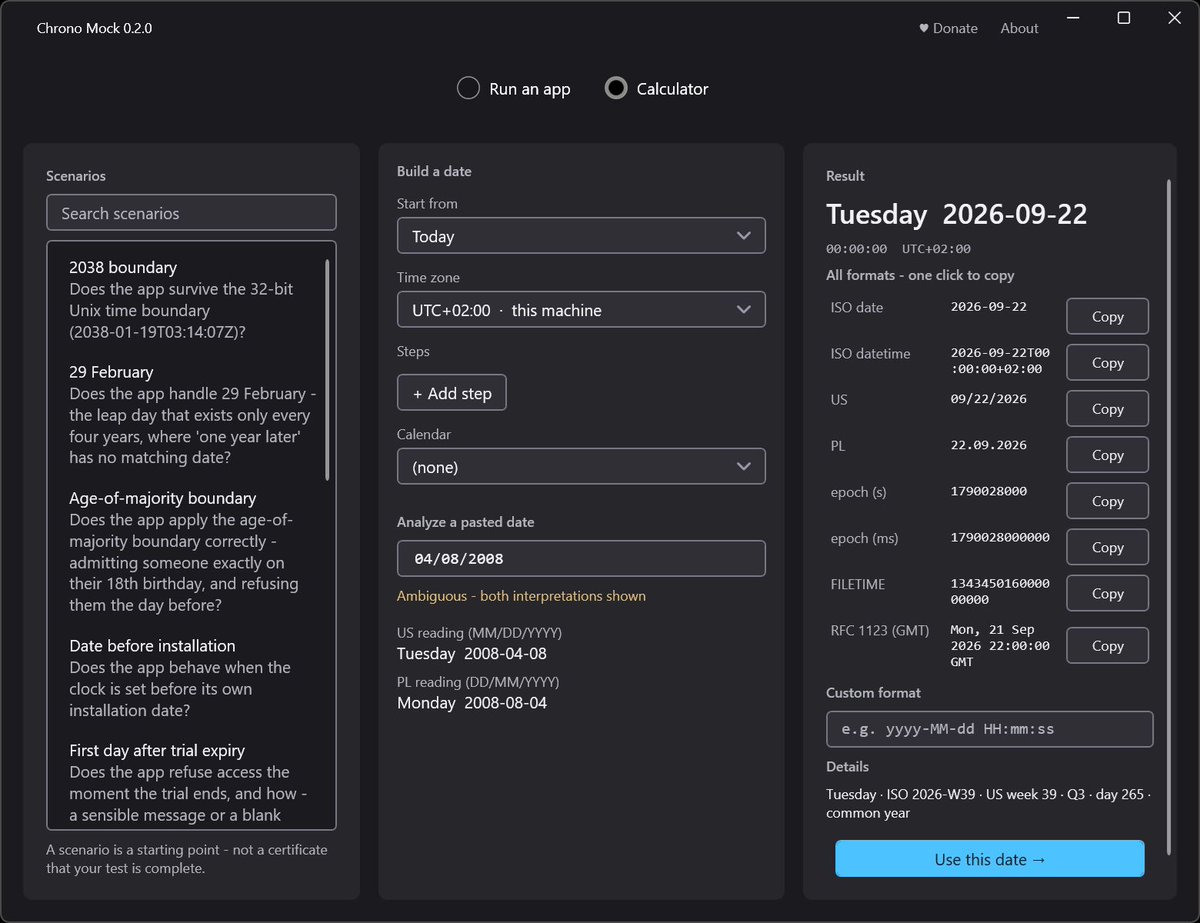Viewport: 1200px width, 923px height.
Task: Click the scenarios list scrollbar
Action: (x=327, y=370)
